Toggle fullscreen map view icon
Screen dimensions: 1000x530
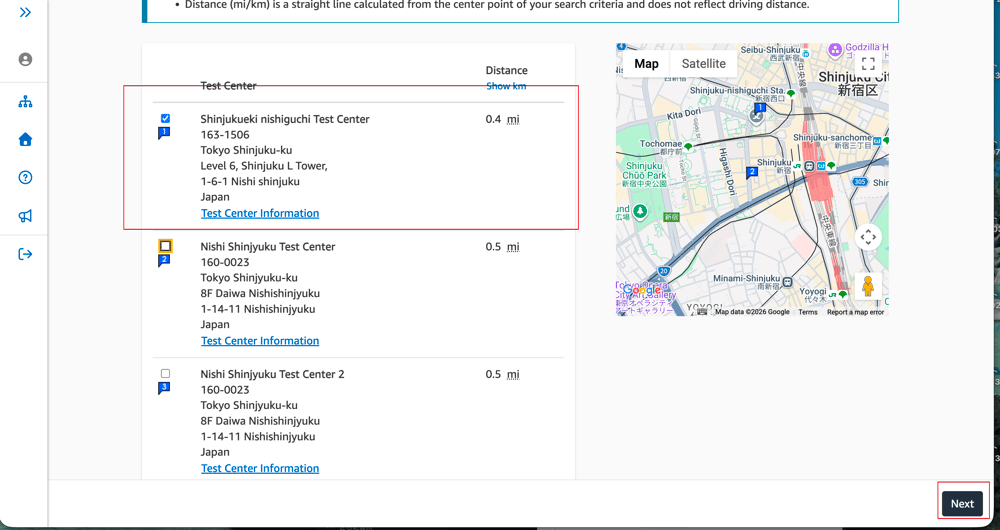click(x=868, y=64)
